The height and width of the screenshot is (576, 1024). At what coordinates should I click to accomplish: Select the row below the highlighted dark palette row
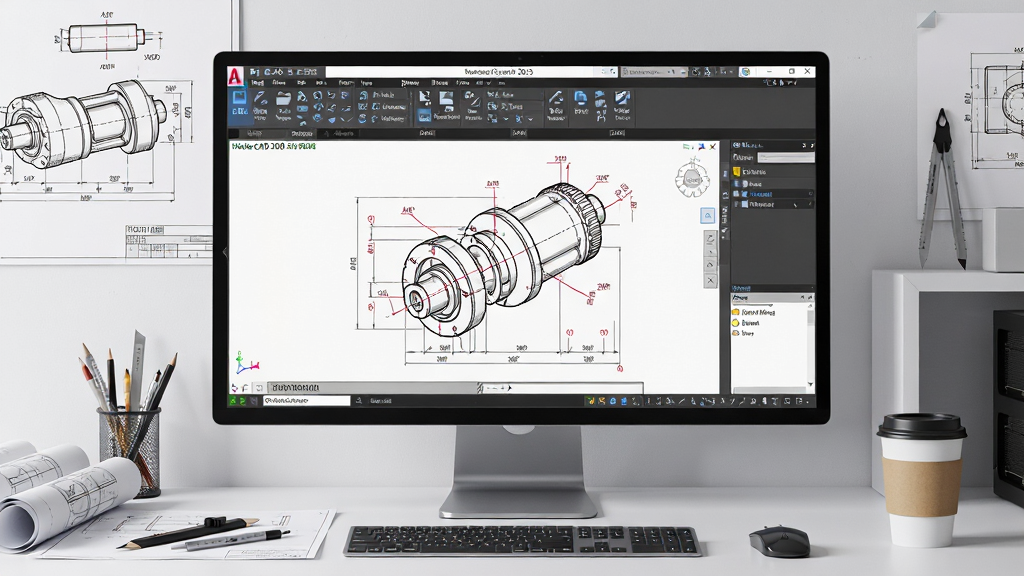click(775, 204)
